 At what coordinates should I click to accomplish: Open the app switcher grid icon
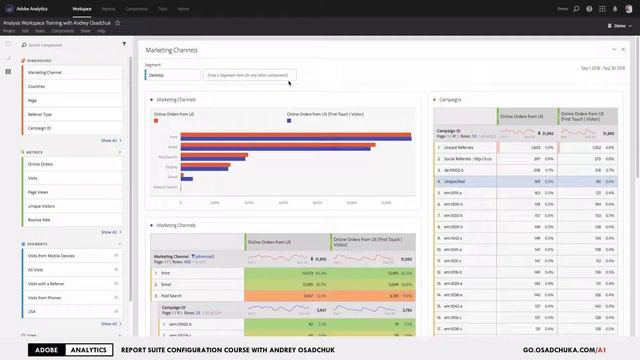tap(602, 9)
